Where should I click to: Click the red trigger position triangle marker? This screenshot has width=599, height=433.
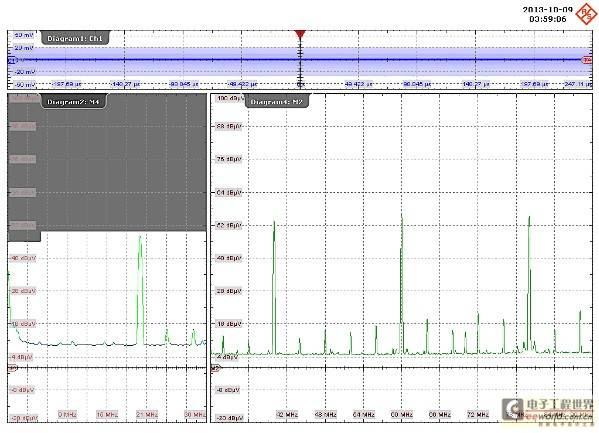[x=300, y=35]
